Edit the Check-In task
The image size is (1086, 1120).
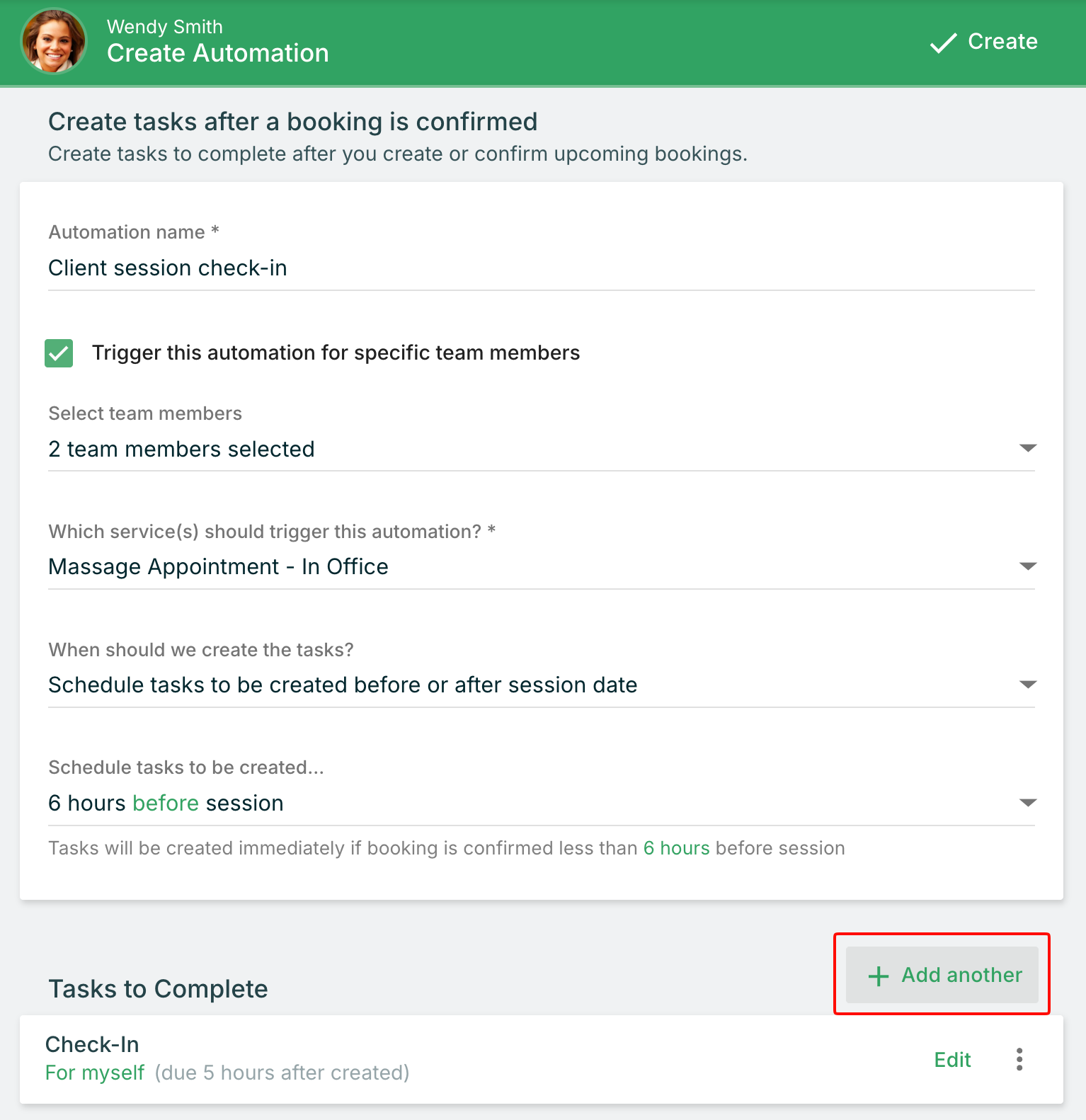pyautogui.click(x=952, y=1060)
